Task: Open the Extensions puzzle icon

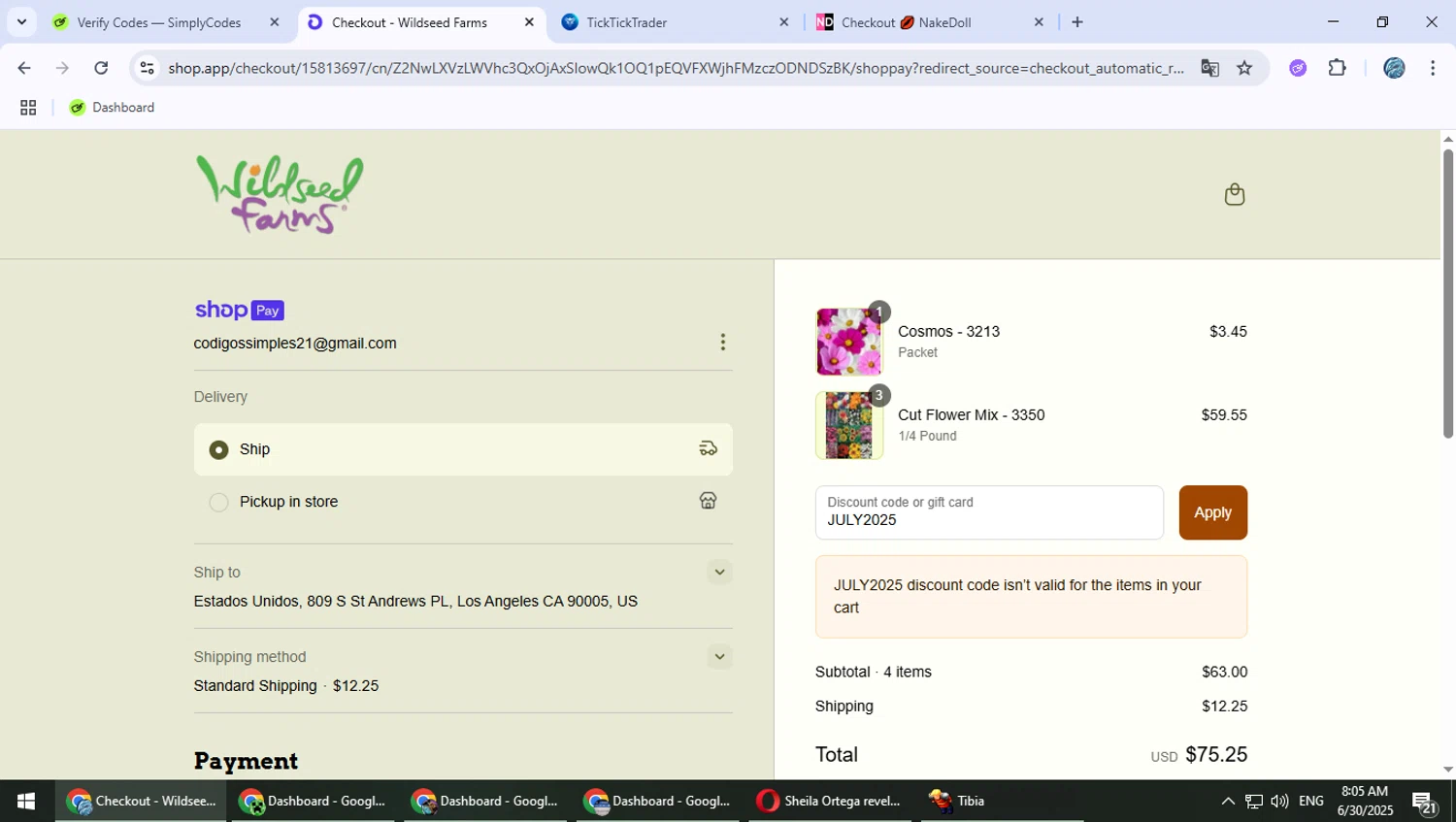Action: pyautogui.click(x=1337, y=68)
